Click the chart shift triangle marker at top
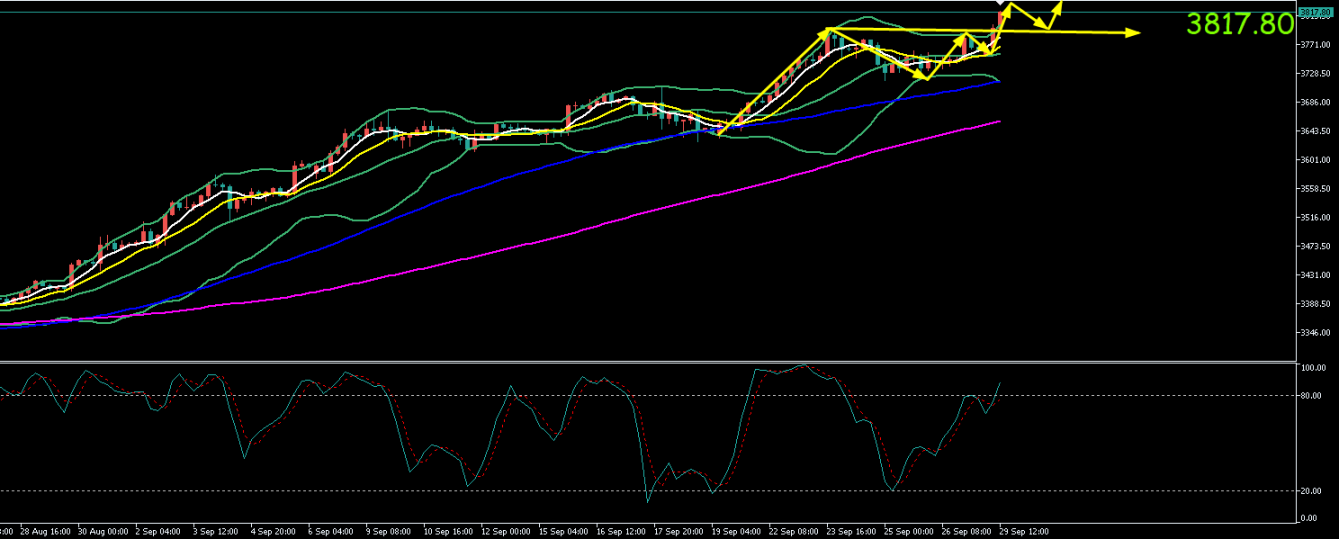Screen dimensions: 1339x539 pyautogui.click(x=1001, y=4)
